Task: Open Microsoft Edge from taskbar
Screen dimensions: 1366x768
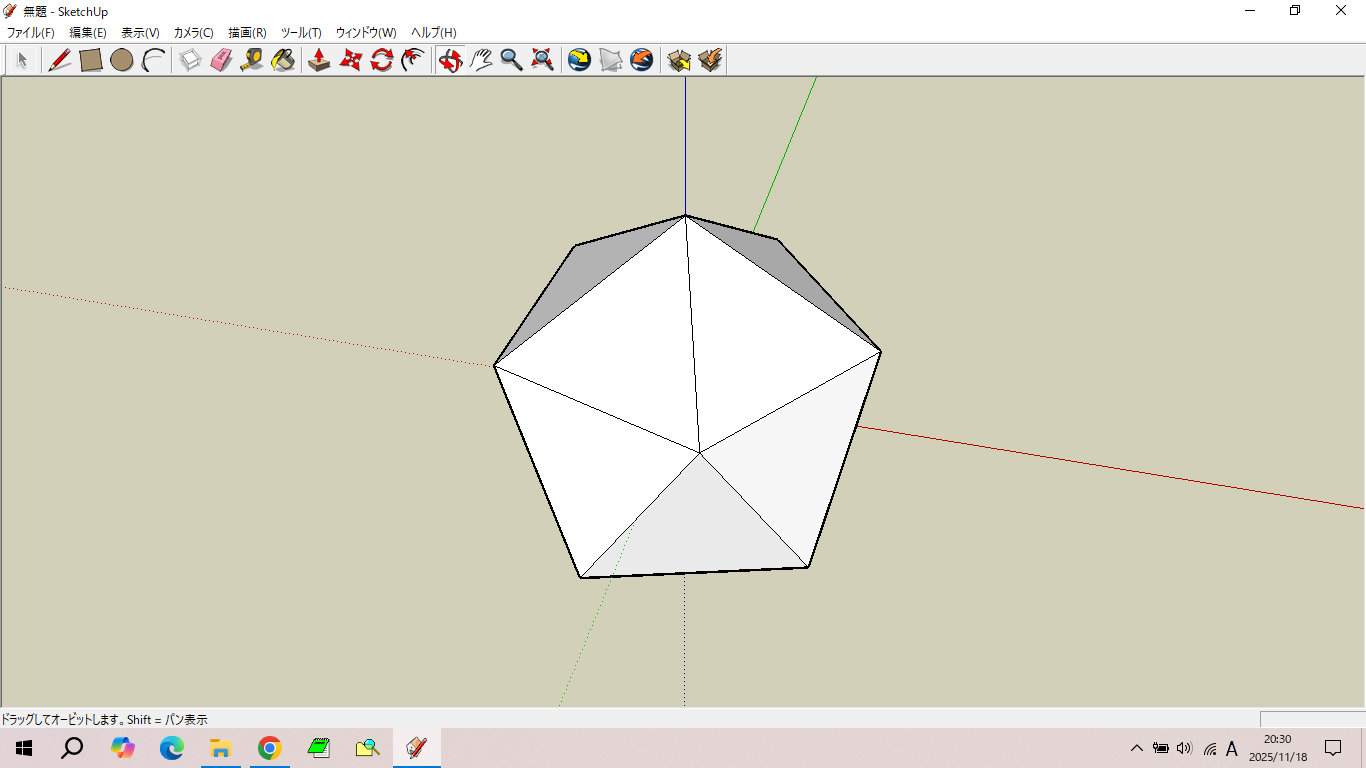Action: click(172, 748)
